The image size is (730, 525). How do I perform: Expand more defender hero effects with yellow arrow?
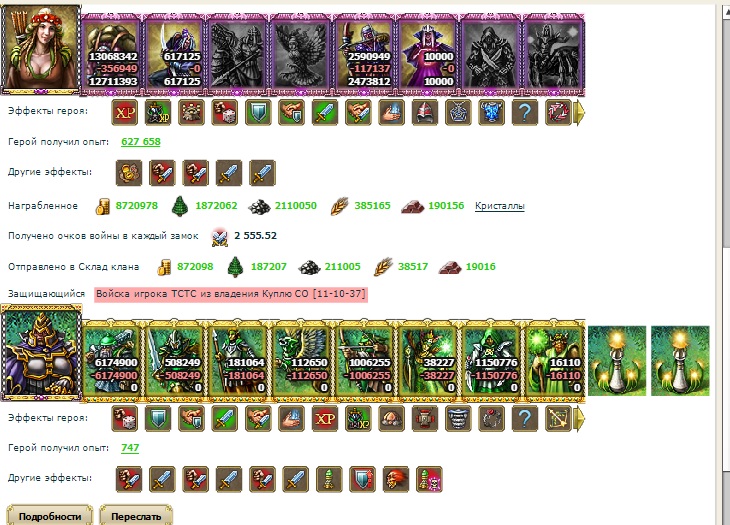(x=579, y=418)
